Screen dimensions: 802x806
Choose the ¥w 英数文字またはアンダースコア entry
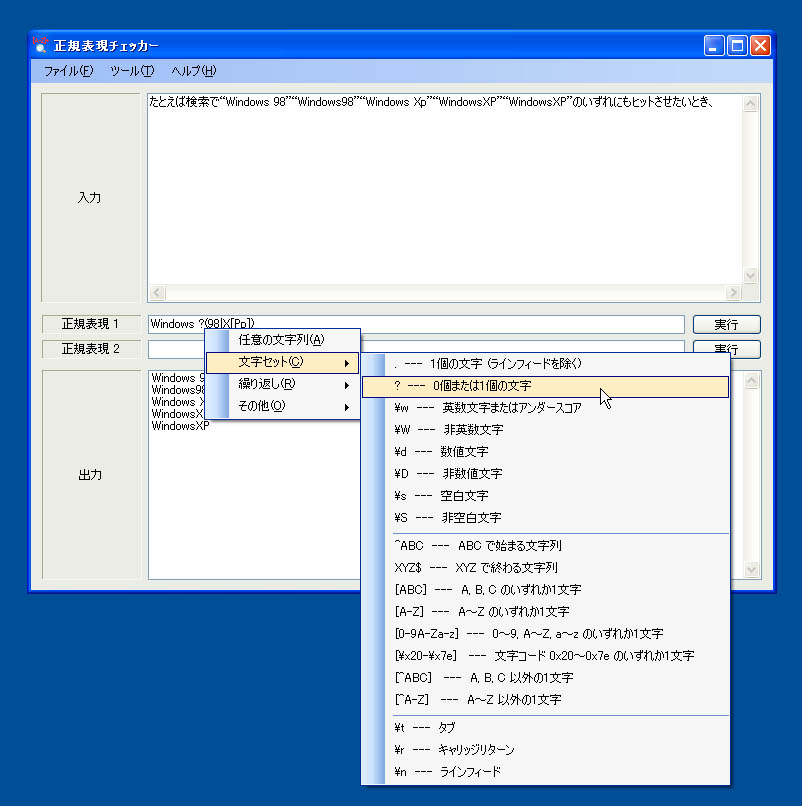click(487, 408)
